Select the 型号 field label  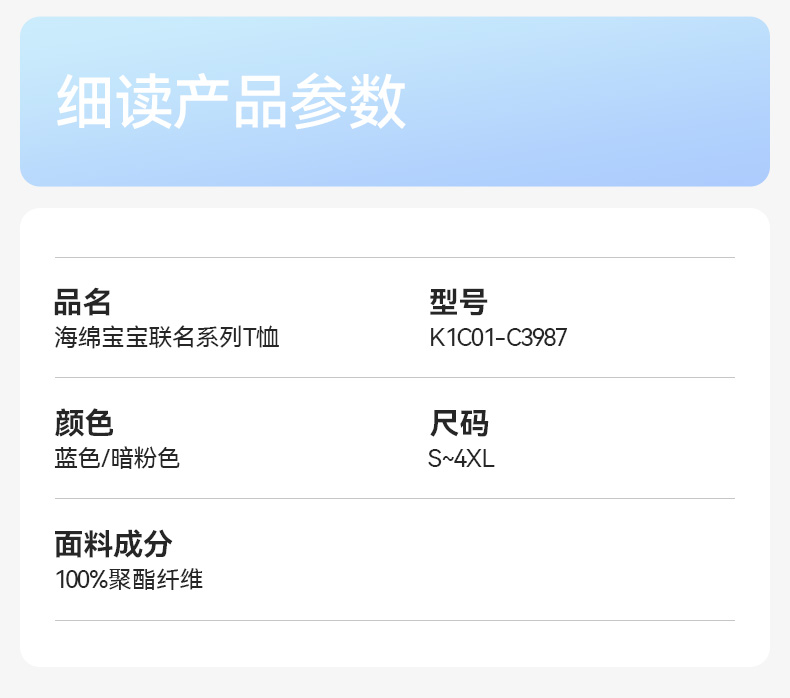click(458, 301)
